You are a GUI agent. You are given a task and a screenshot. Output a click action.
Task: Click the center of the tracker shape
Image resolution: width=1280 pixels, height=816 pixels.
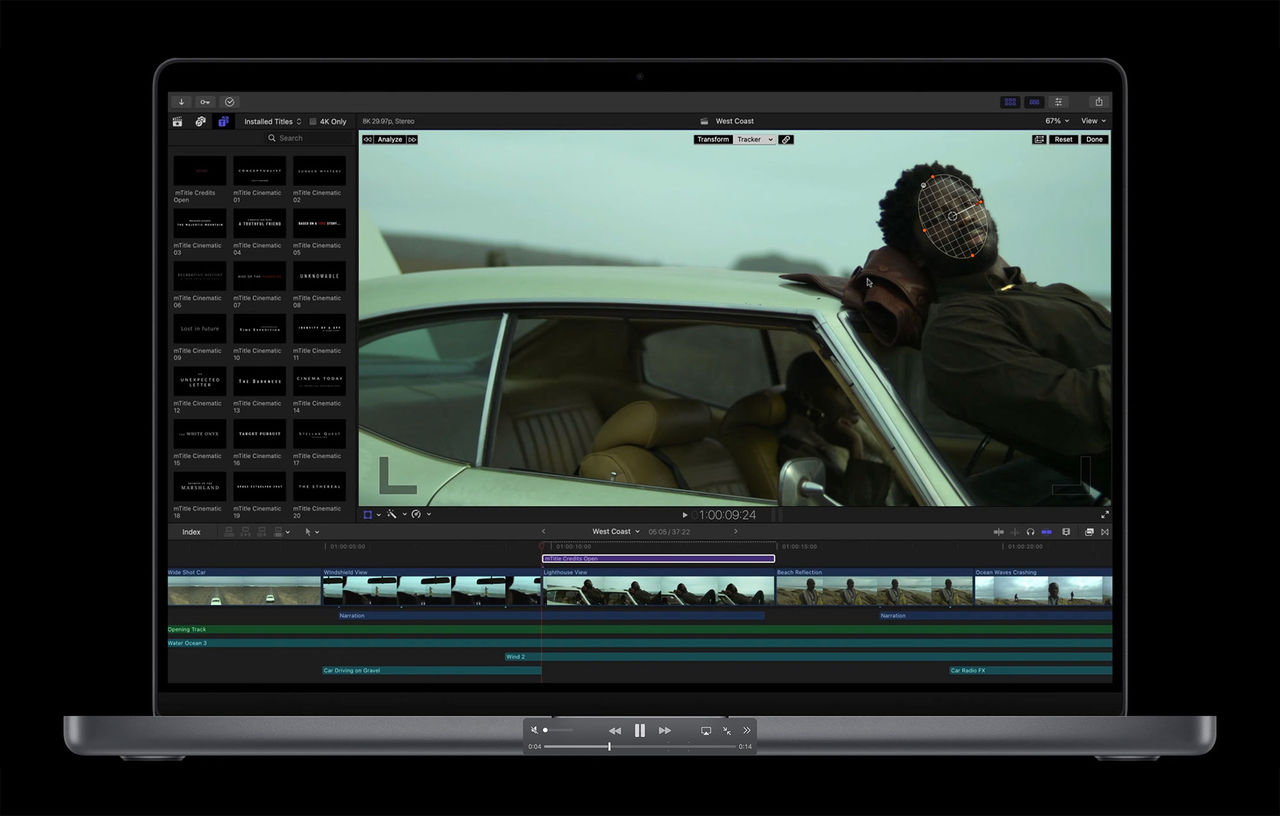coord(951,216)
